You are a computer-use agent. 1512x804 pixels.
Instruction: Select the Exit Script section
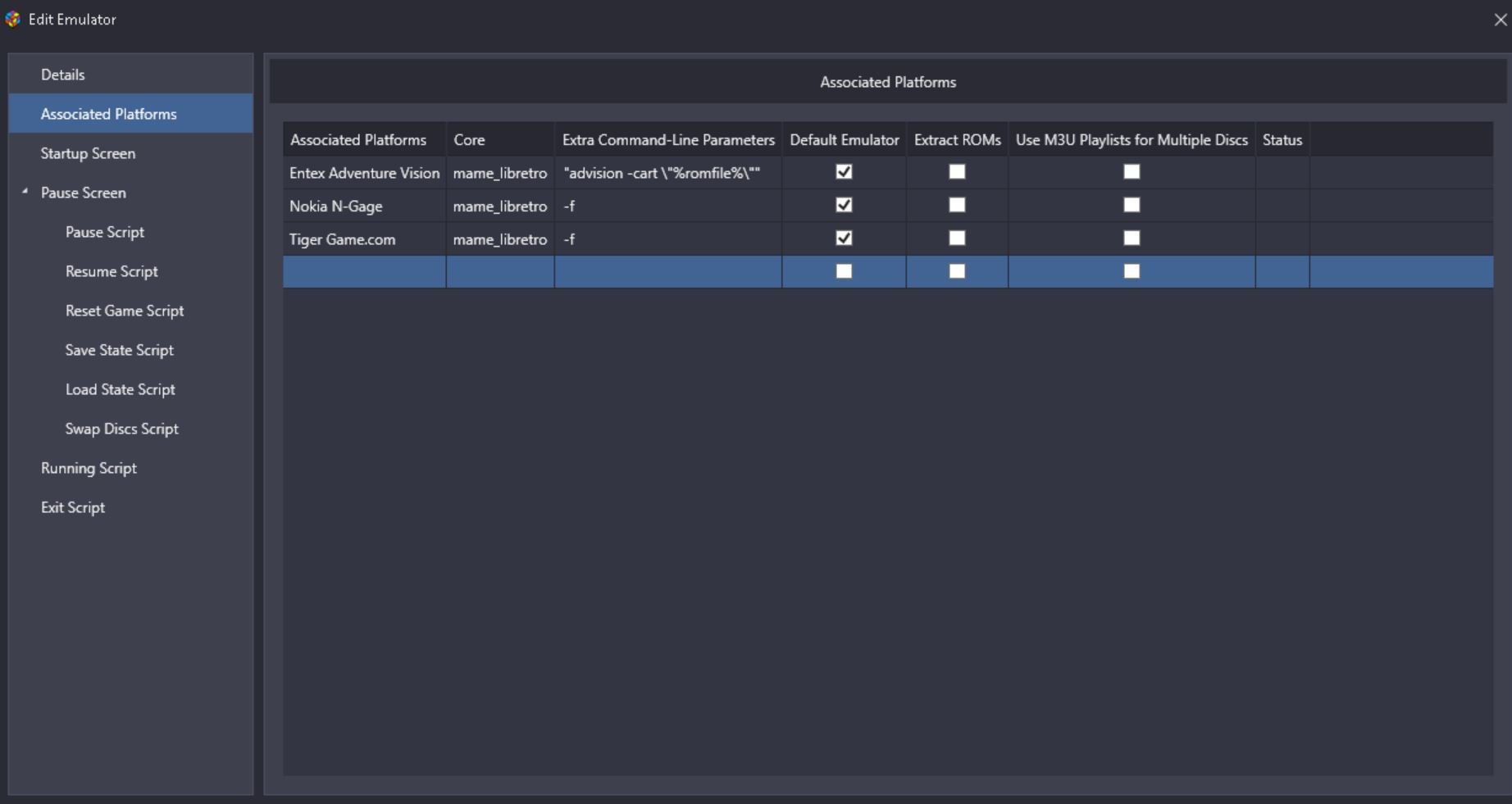[73, 507]
